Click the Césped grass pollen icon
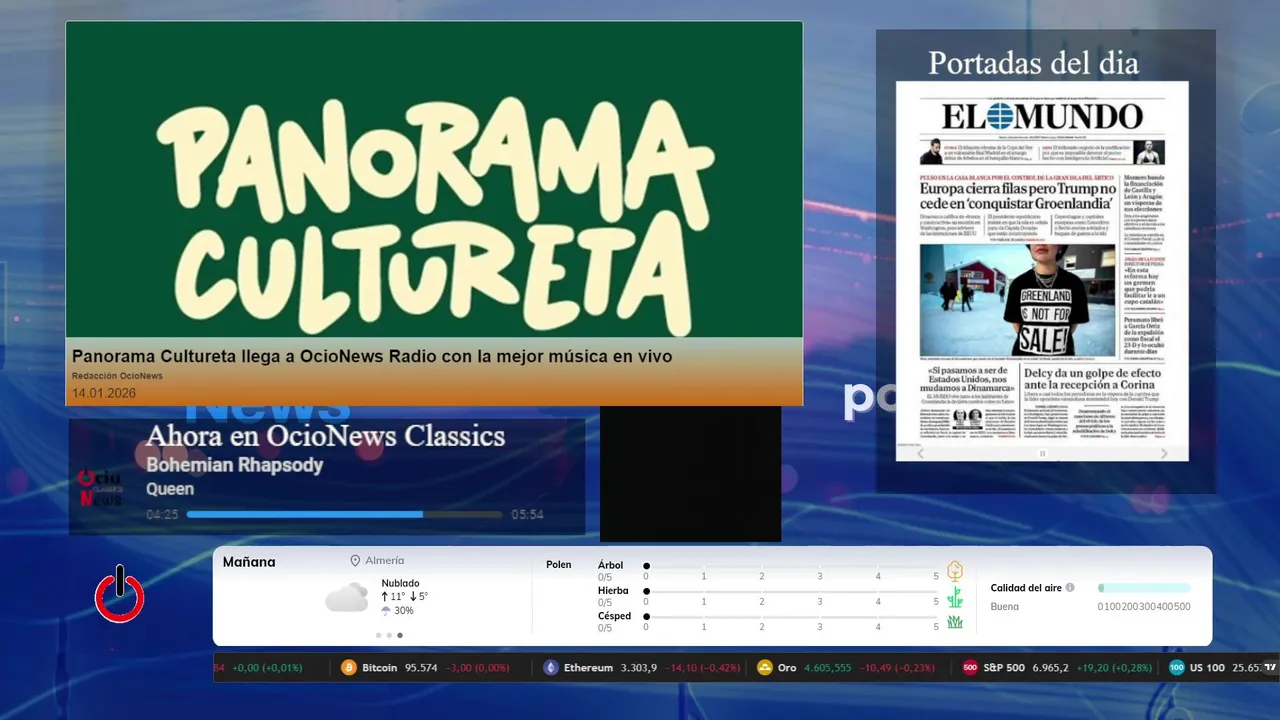Viewport: 1280px width, 720px height. coord(955,622)
